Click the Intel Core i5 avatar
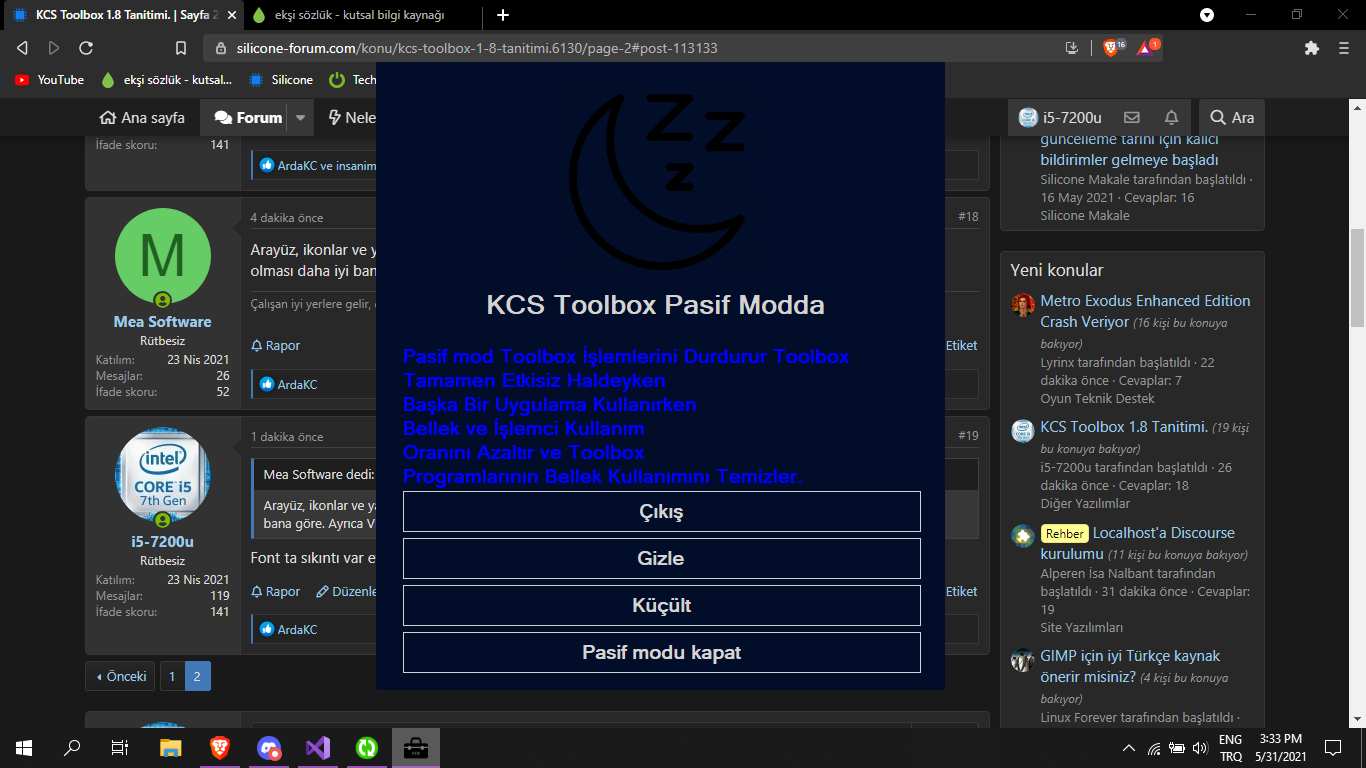This screenshot has height=768, width=1366. [163, 476]
